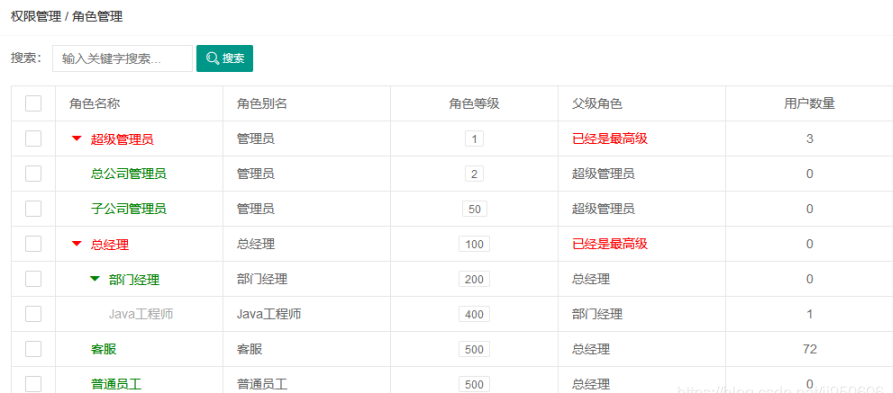Click the 用户数量 column header
This screenshot has width=893, height=393.
[809, 104]
